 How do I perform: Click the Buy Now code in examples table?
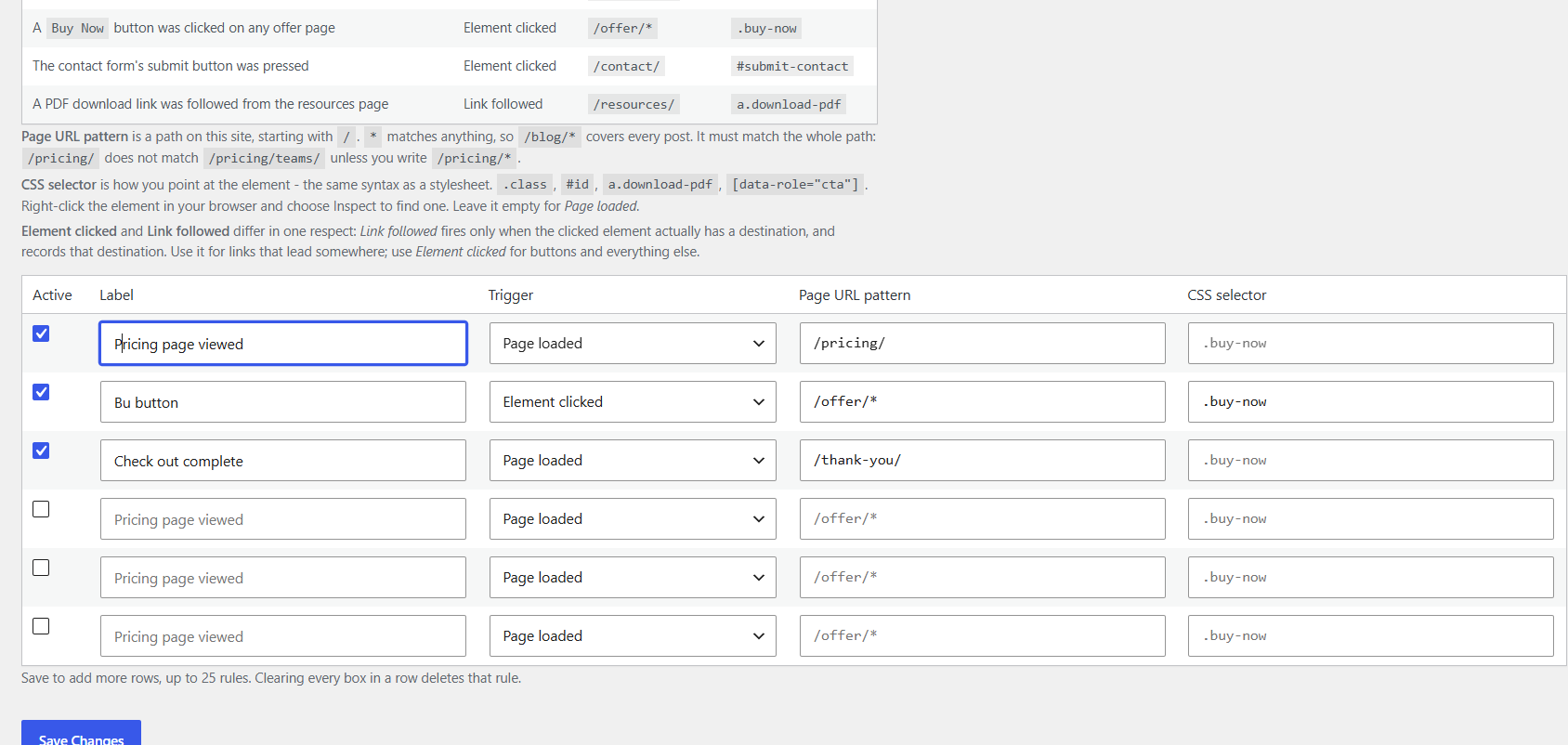click(77, 28)
